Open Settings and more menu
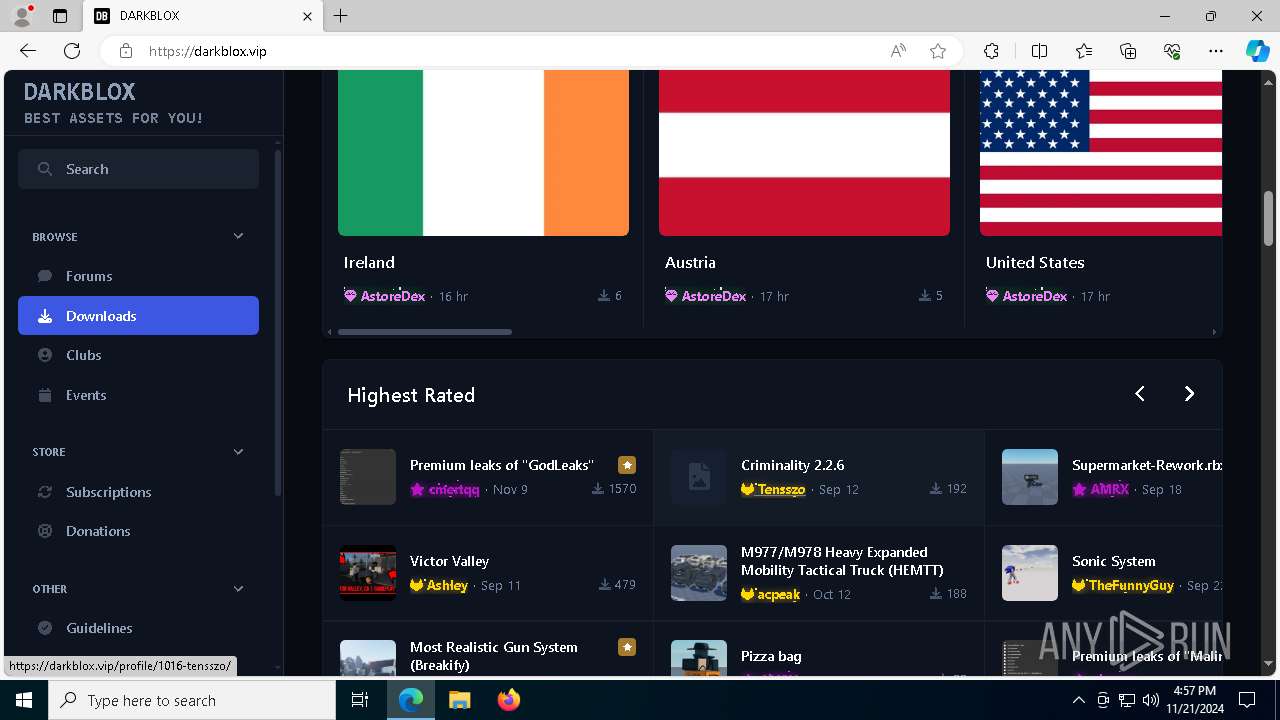Image resolution: width=1280 pixels, height=720 pixels. point(1216,51)
